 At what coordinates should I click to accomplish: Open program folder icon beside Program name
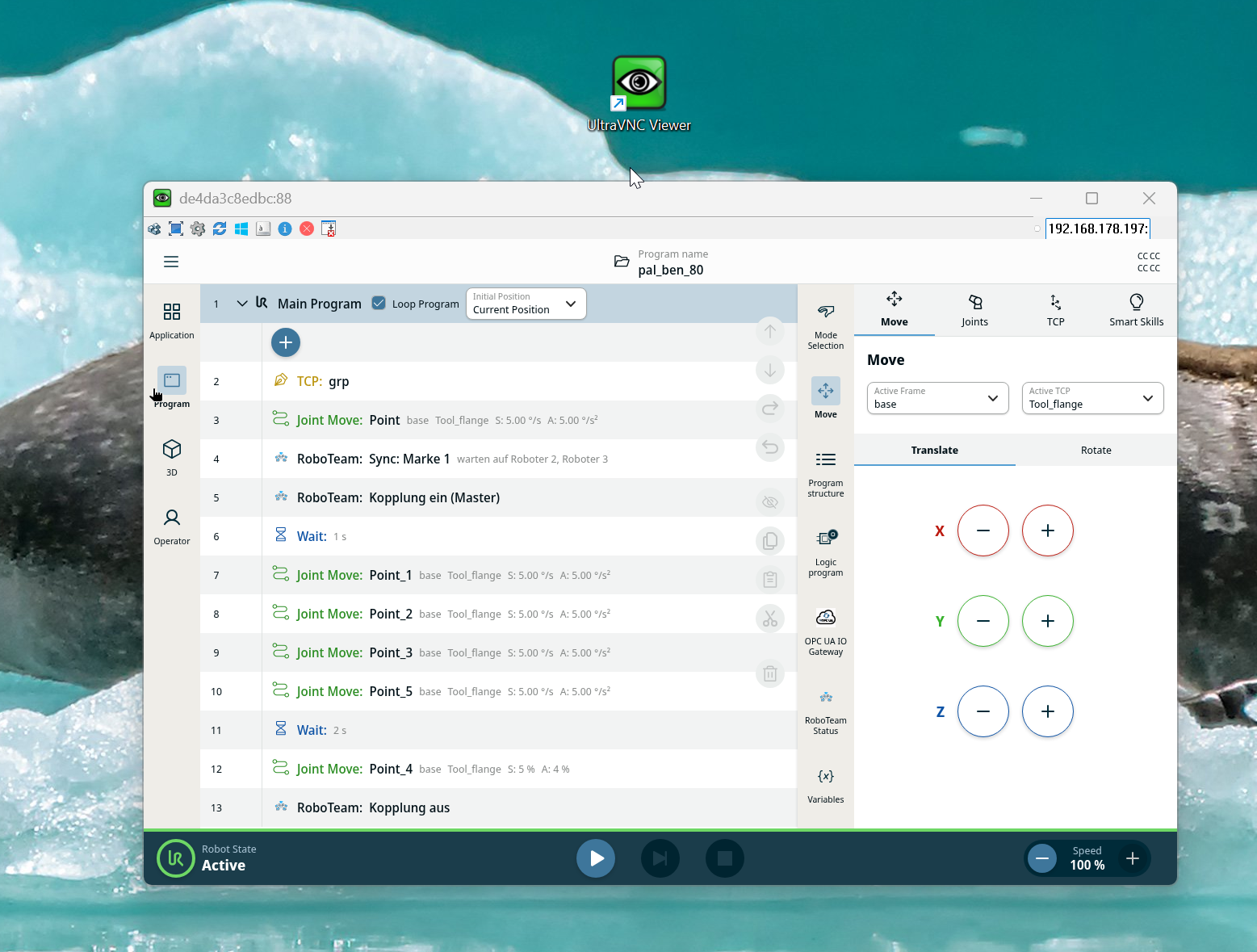[622, 262]
